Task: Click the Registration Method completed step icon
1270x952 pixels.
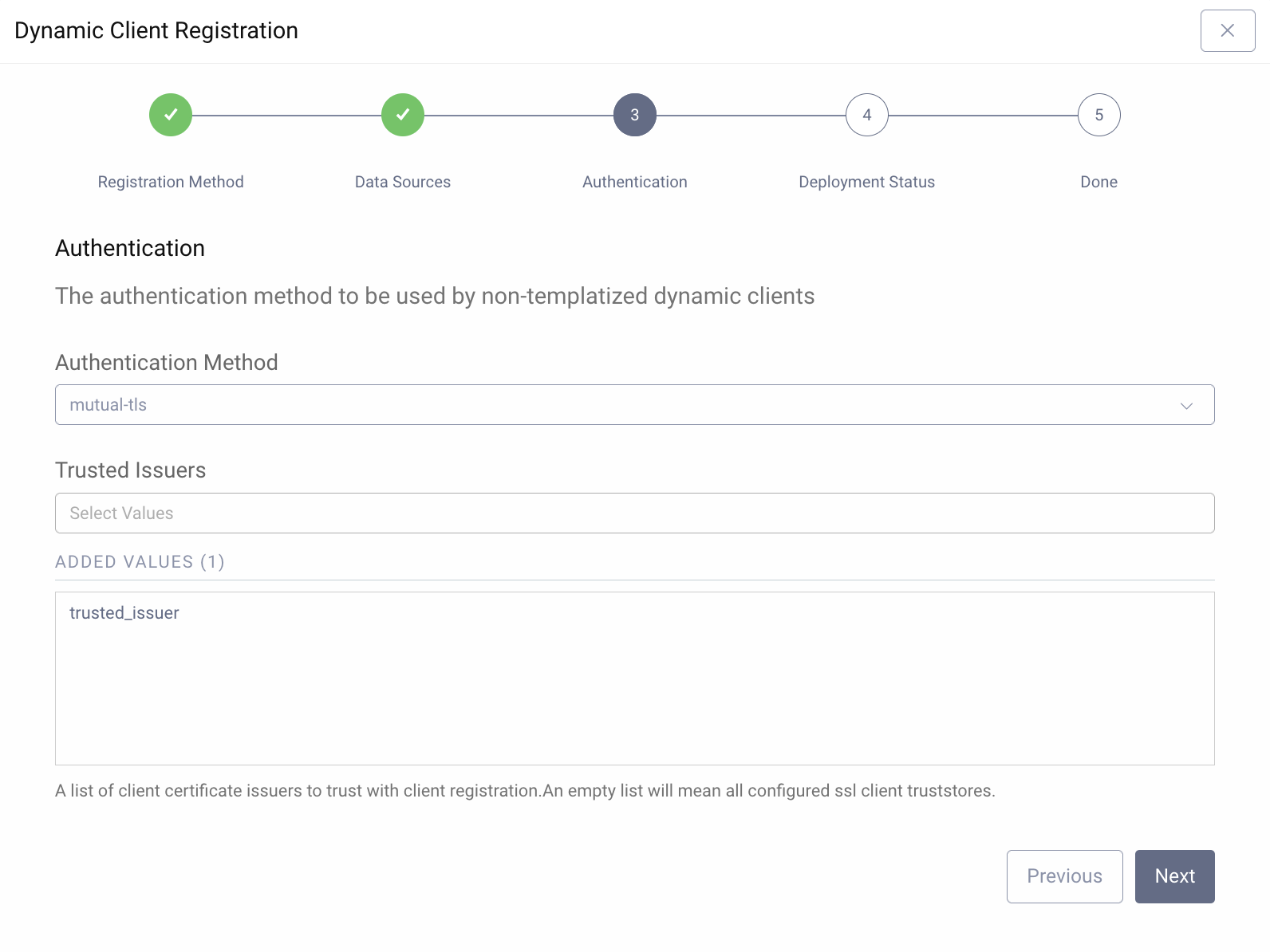Action: (x=171, y=115)
